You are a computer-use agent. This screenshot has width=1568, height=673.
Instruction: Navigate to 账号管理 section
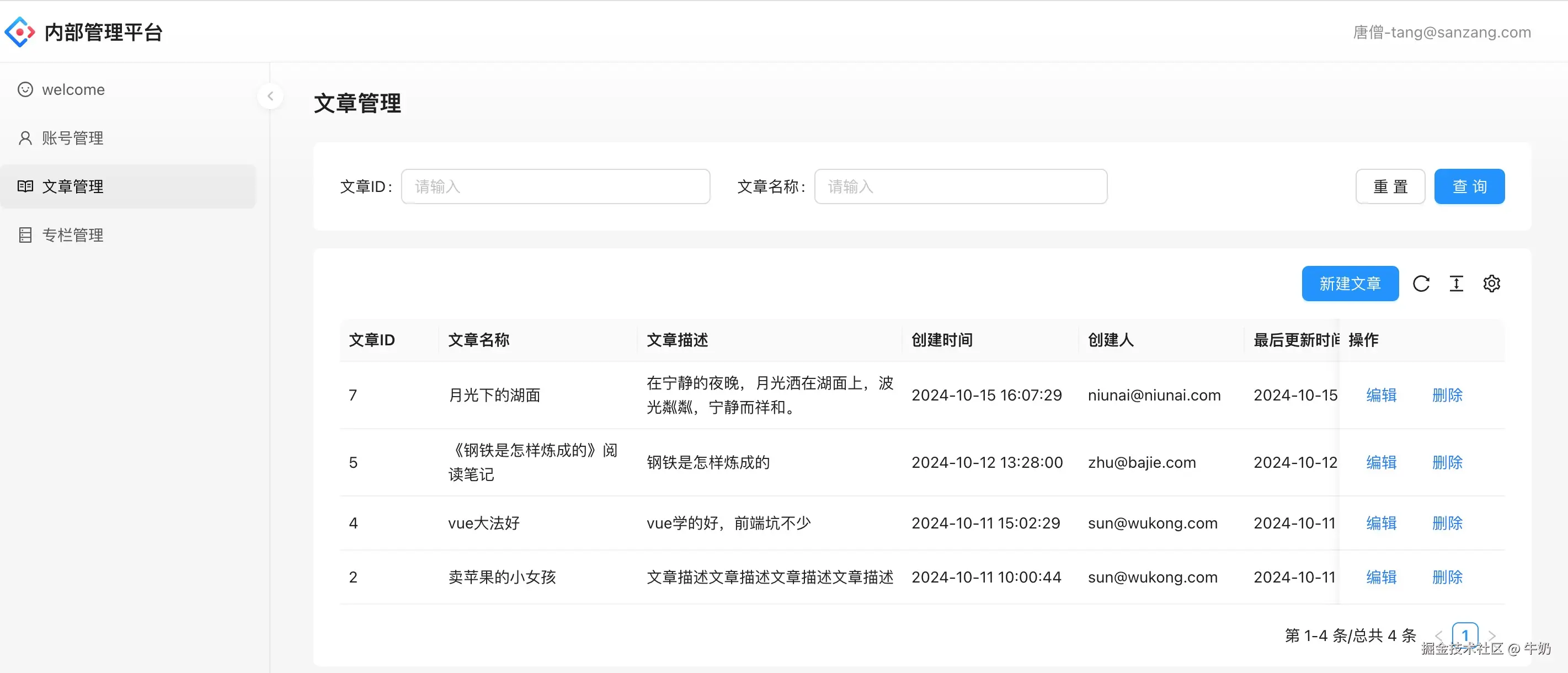pyautogui.click(x=73, y=137)
